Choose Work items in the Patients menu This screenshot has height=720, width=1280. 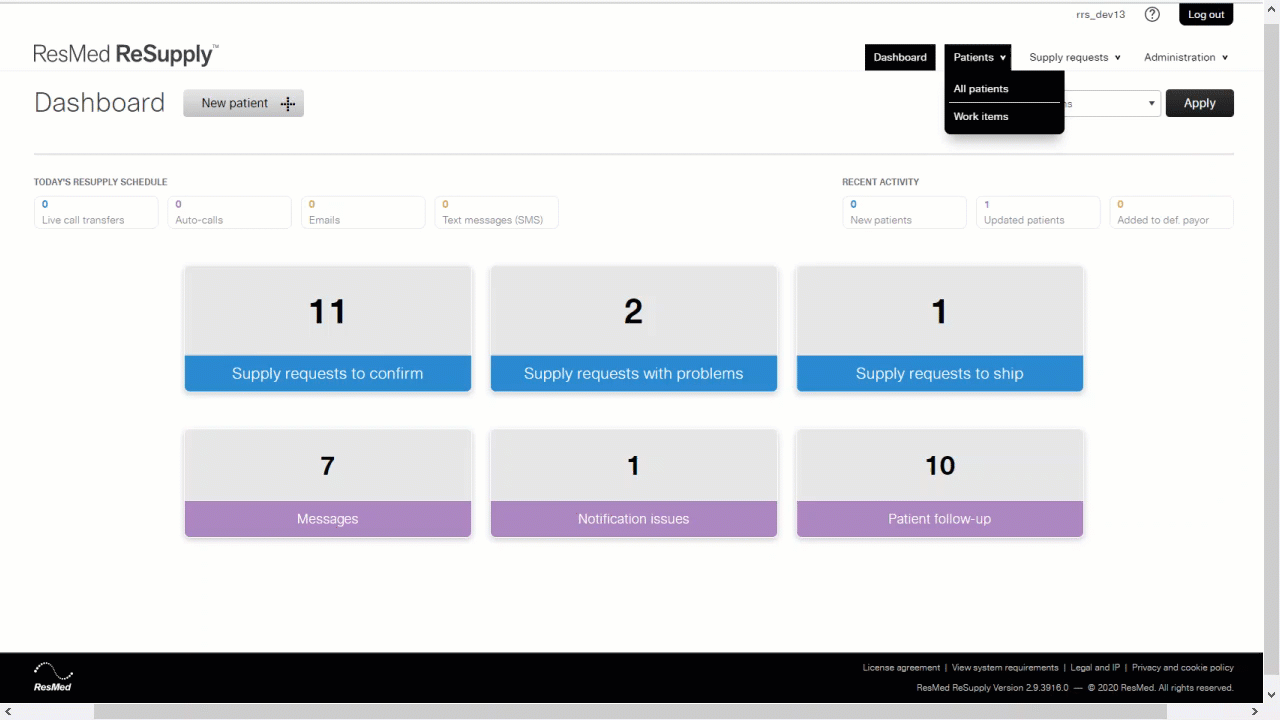[x=981, y=116]
